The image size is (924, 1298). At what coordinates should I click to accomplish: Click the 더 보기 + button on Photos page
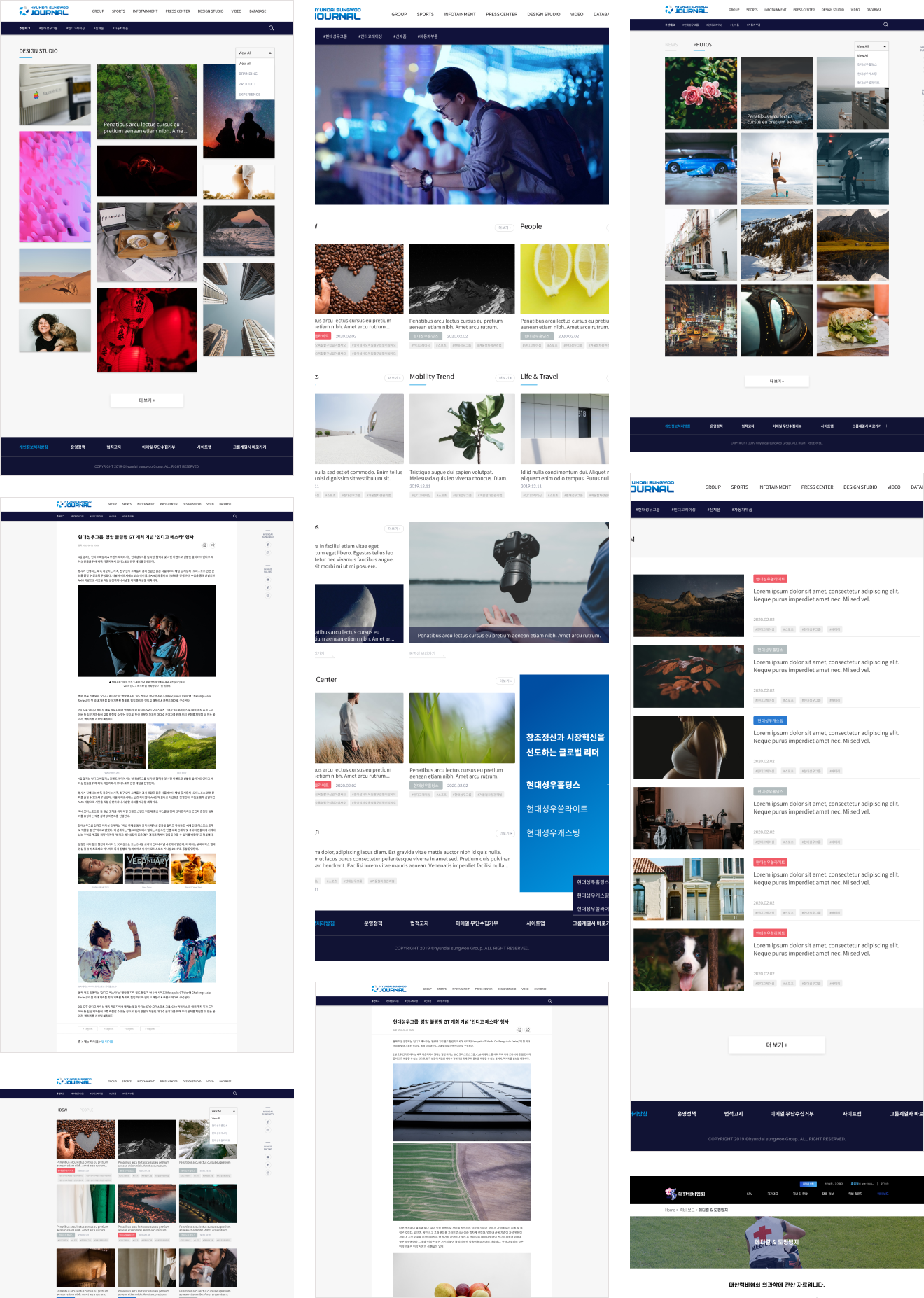(x=777, y=382)
